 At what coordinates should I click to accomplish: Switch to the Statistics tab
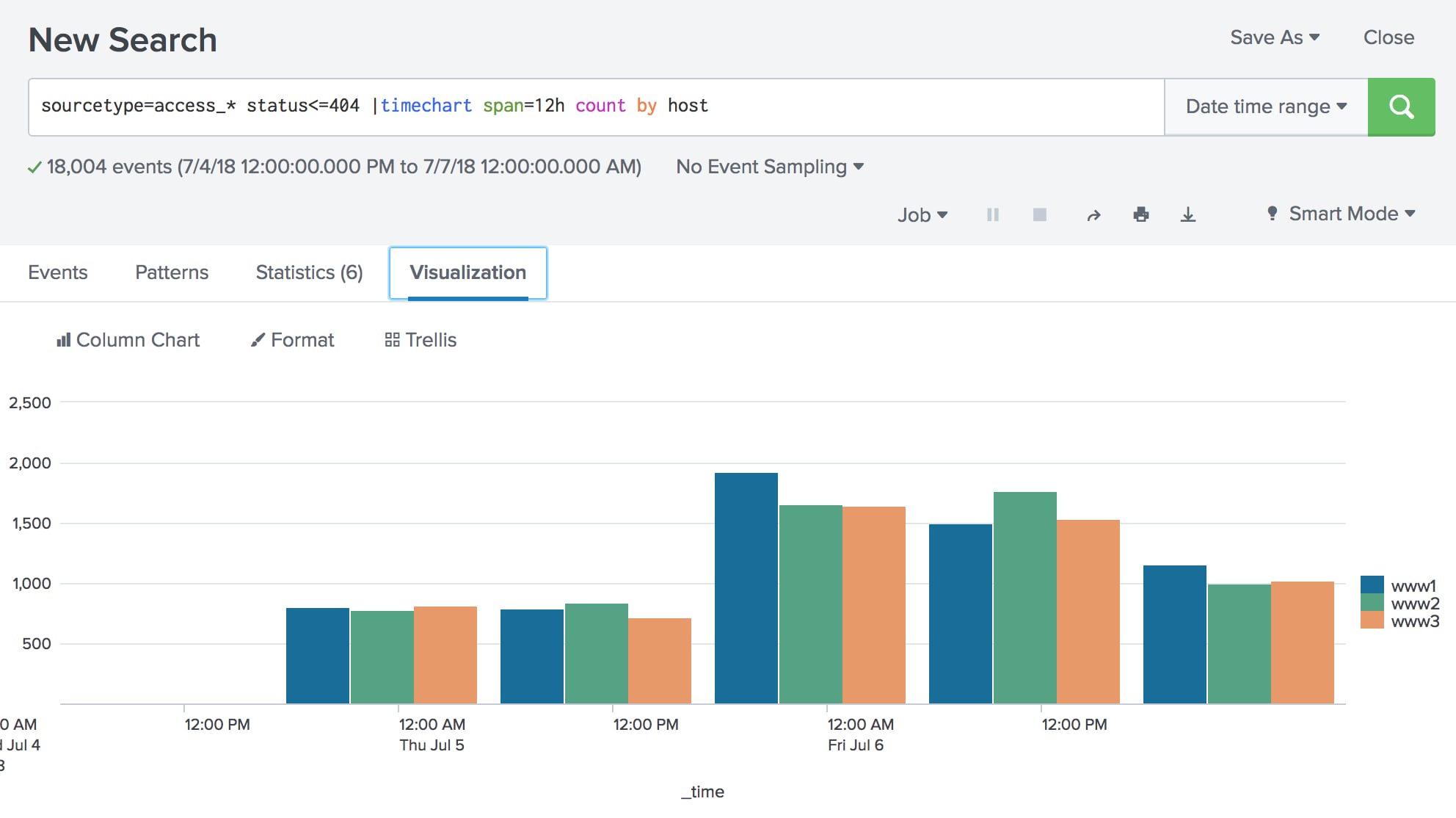click(308, 271)
